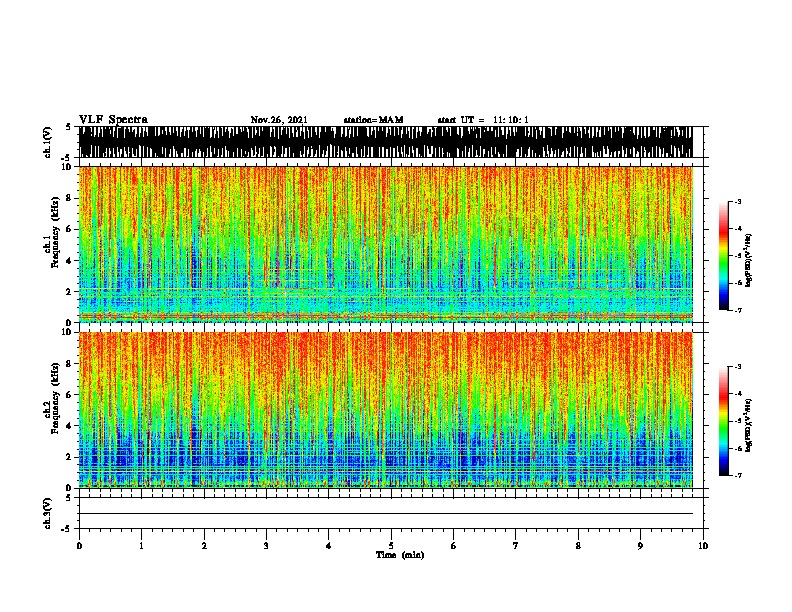Click the ch.1 color scale bar

point(724,256)
